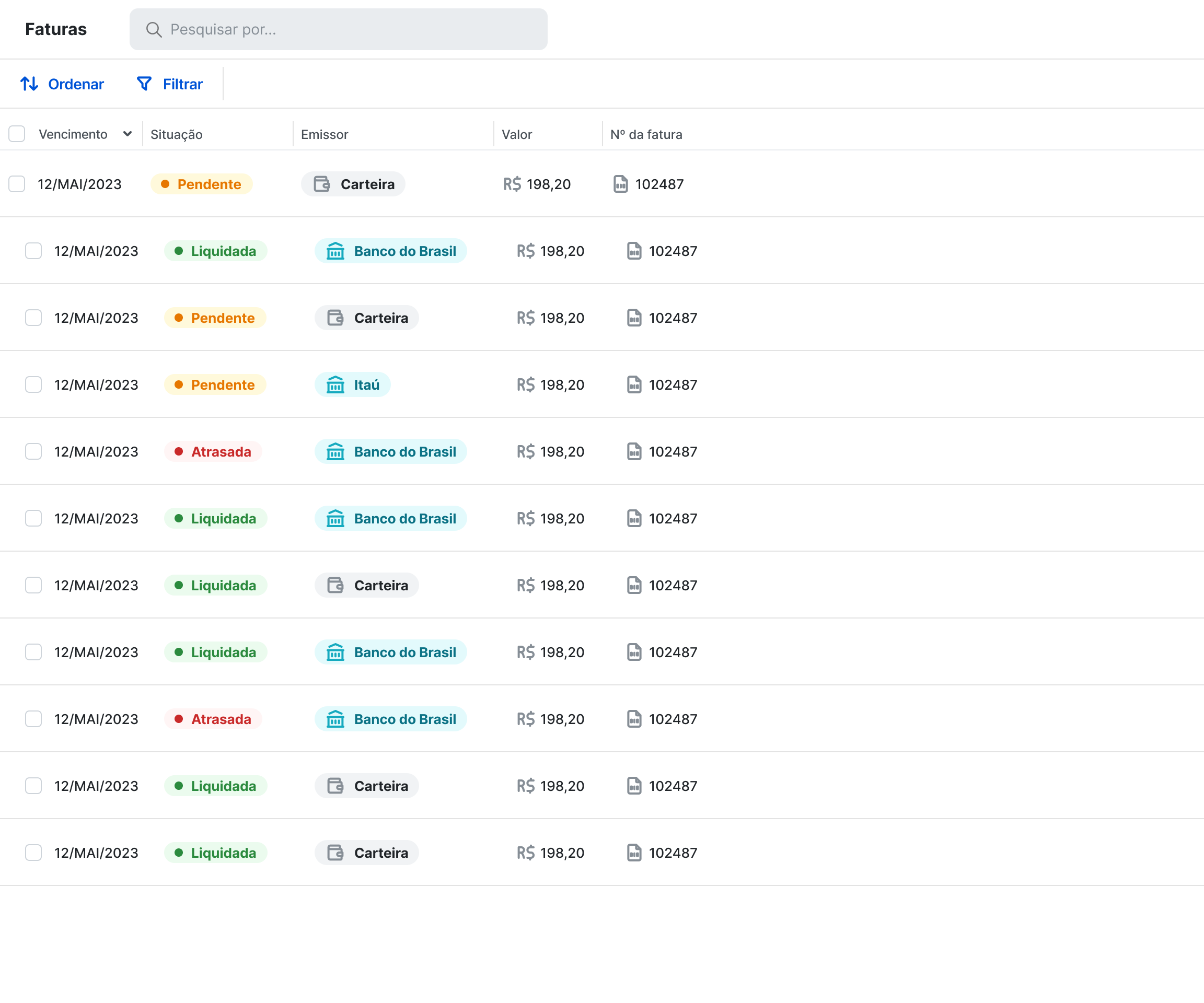Click the Valor column header
The height and width of the screenshot is (1003, 1204).
pyautogui.click(x=517, y=134)
